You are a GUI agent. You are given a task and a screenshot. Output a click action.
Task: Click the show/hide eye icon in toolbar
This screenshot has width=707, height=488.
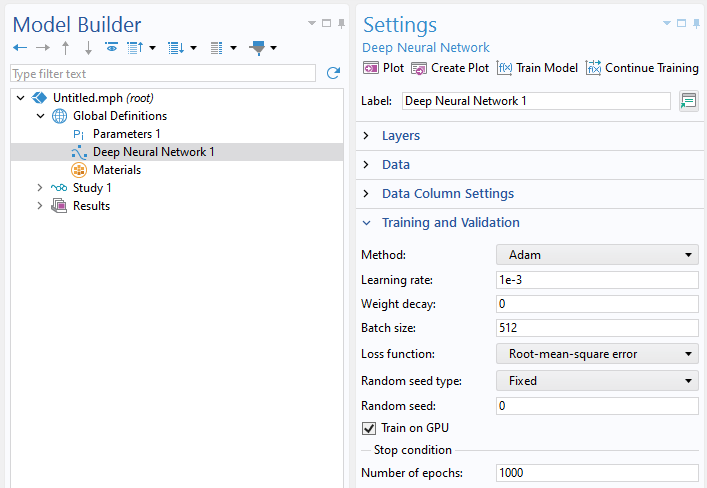pyautogui.click(x=111, y=47)
